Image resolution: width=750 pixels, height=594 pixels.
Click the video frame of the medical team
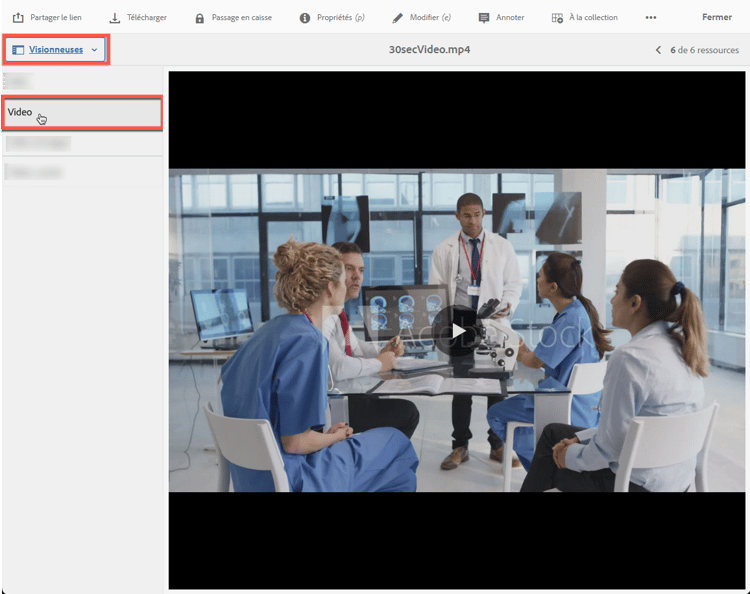[x=457, y=330]
